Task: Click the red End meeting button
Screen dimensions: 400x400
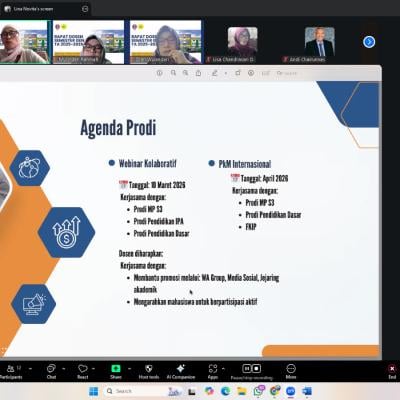Action: point(392,371)
